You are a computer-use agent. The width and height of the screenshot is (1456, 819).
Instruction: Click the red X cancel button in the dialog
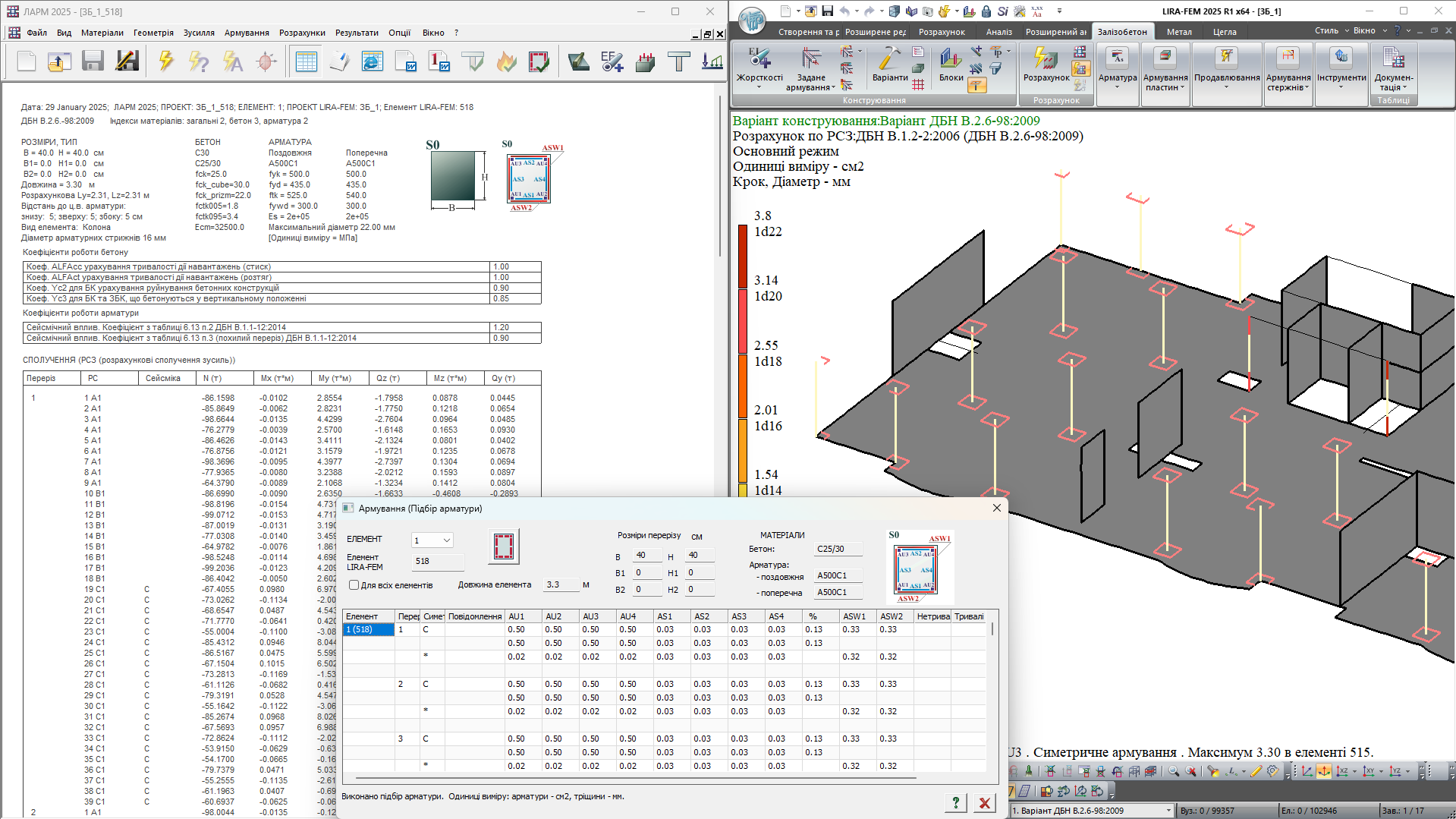click(984, 802)
